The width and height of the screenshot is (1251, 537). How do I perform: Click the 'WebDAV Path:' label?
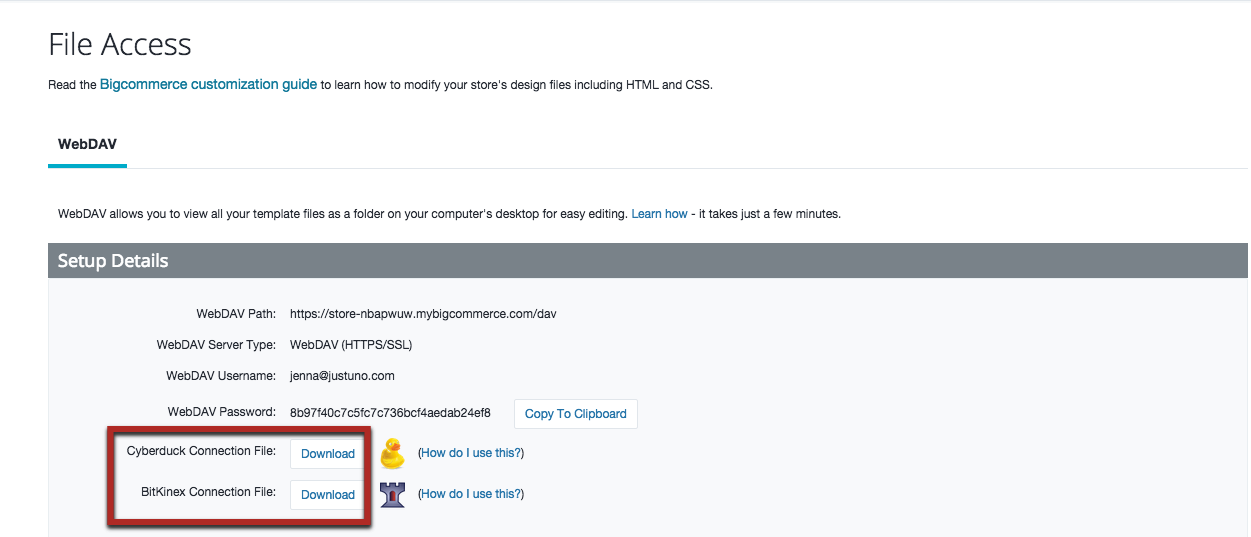click(x=235, y=314)
